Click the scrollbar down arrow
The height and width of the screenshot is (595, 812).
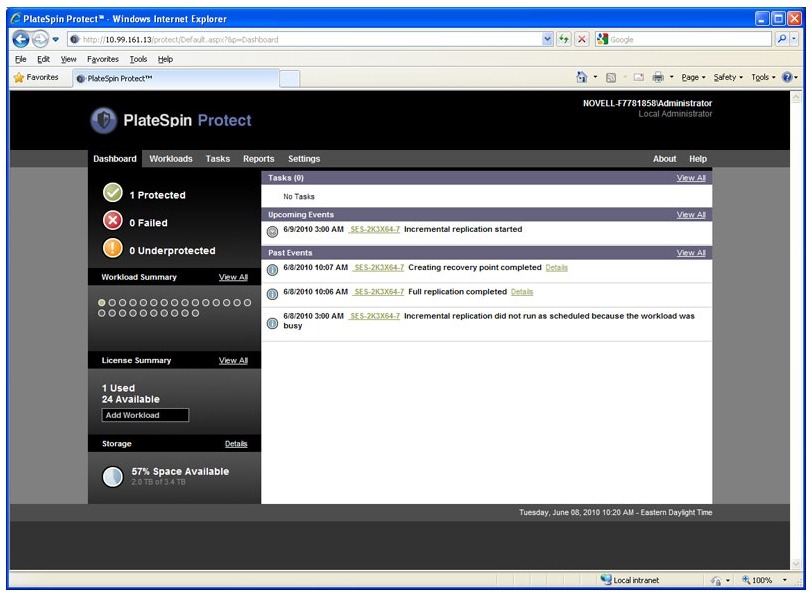click(x=796, y=564)
